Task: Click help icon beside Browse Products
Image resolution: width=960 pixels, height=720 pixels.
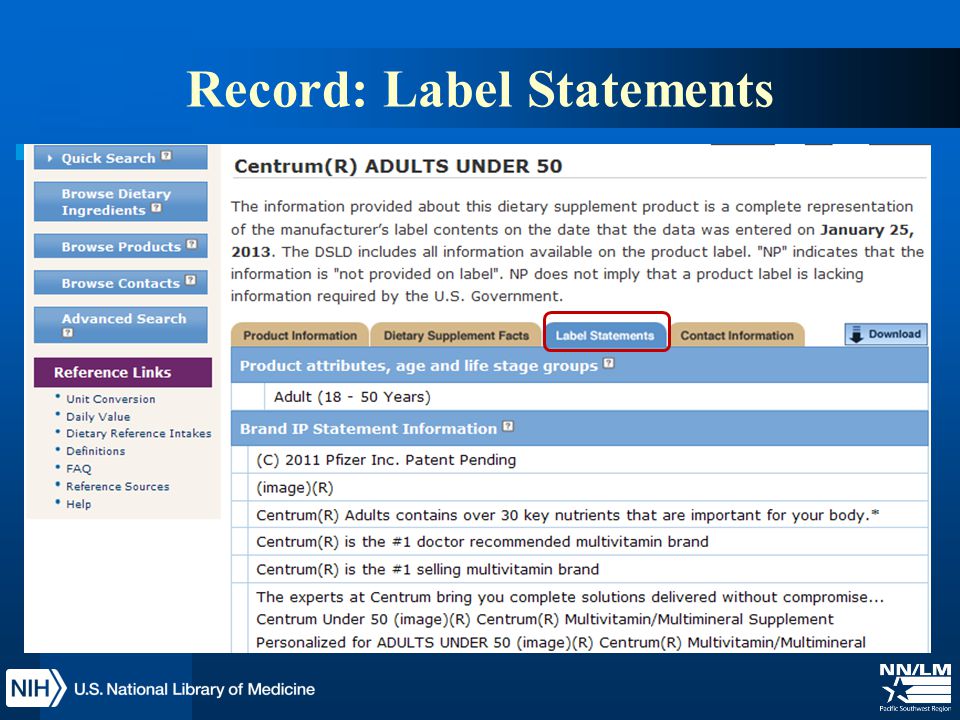Action: pyautogui.click(x=192, y=244)
